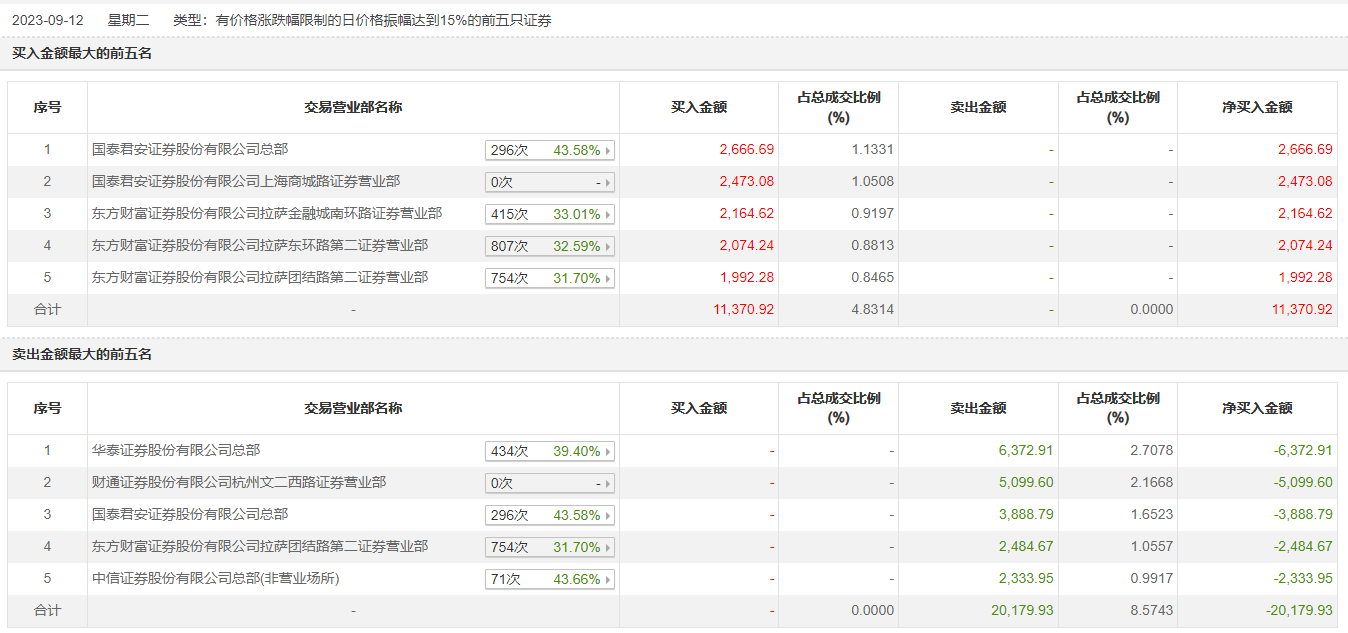Open 国泰君安证券上海商城路证券营业部 link
Viewport: 1348px width, 633px height.
click(246, 181)
